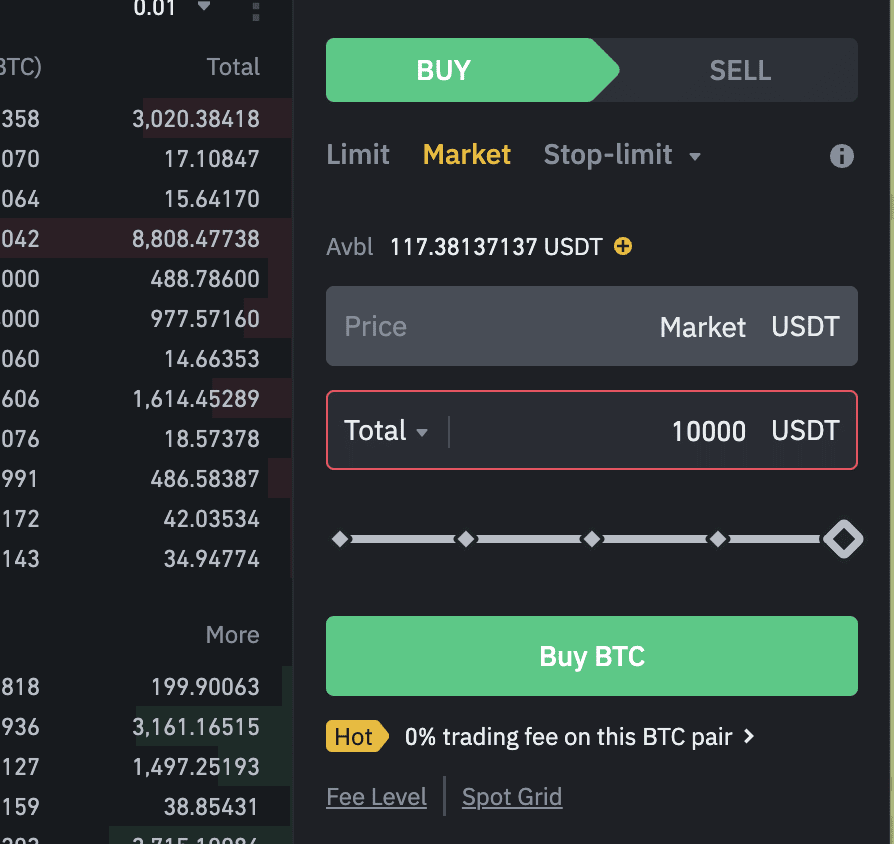Viewport: 894px width, 844px height.
Task: Click the 50% slider diamond marker
Action: click(x=592, y=539)
